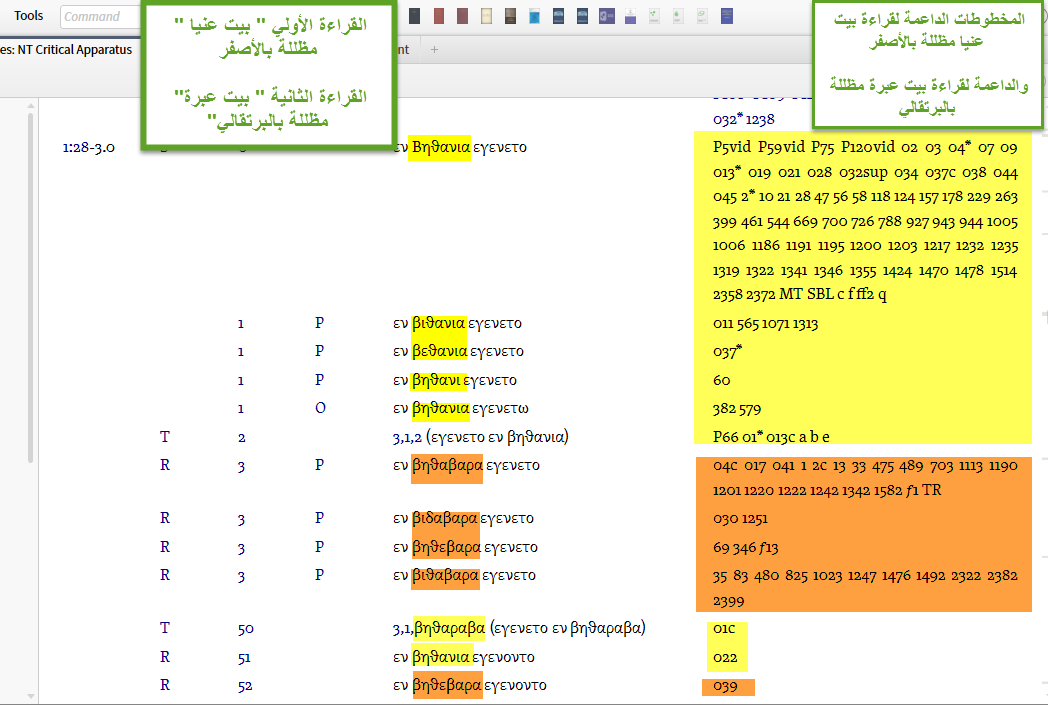Screen dimensions: 1048x705
Task: Click the witness line 1201 1220 1222 1242
Action: (x=827, y=490)
